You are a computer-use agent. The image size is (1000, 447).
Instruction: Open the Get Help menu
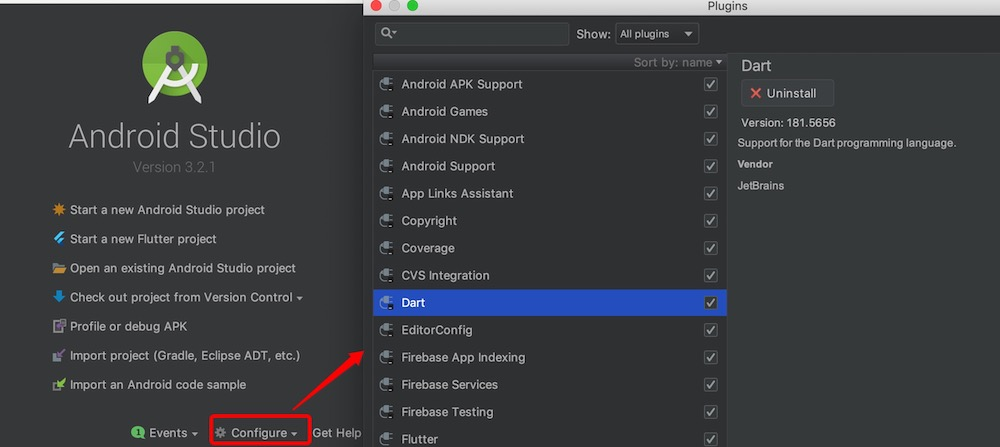point(337,433)
